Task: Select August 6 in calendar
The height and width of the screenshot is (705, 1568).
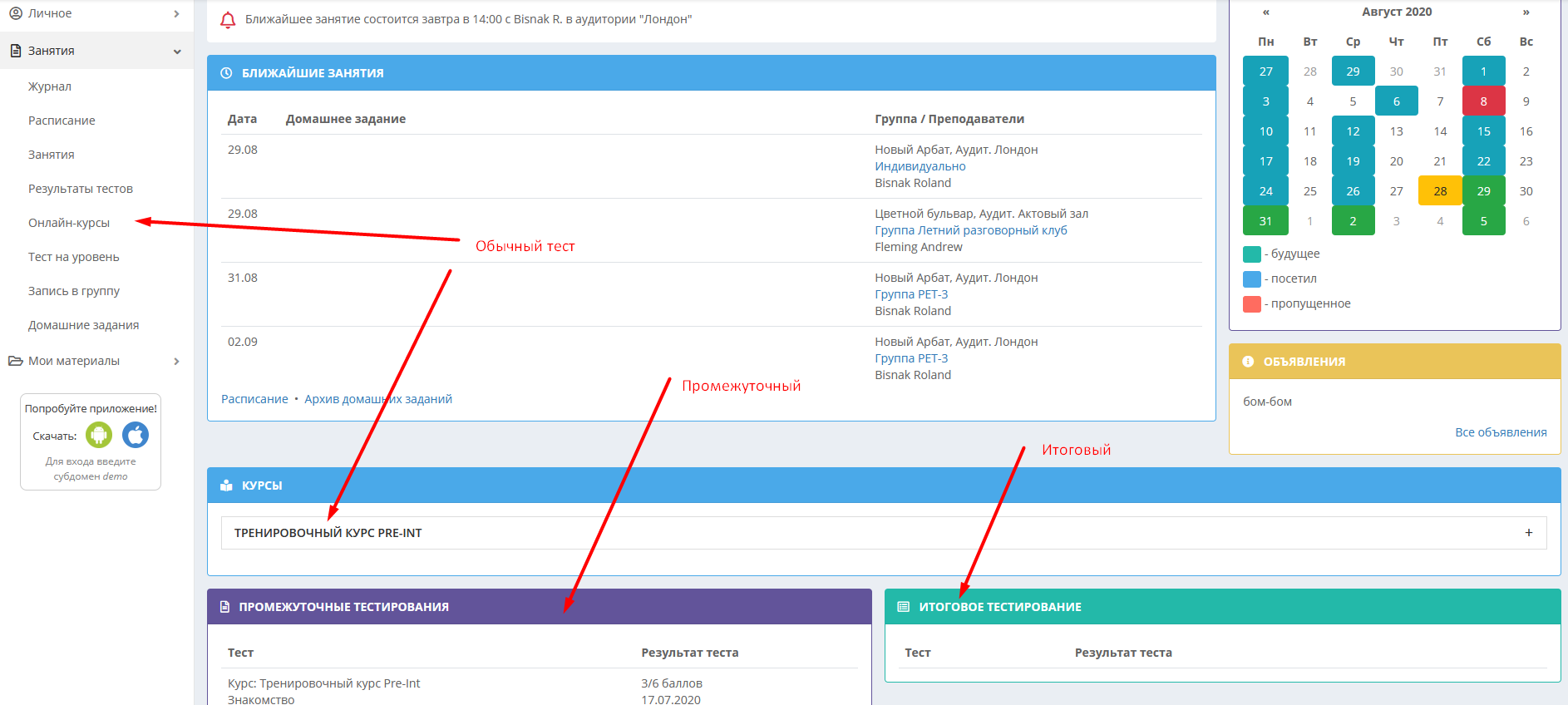Action: click(x=1397, y=101)
